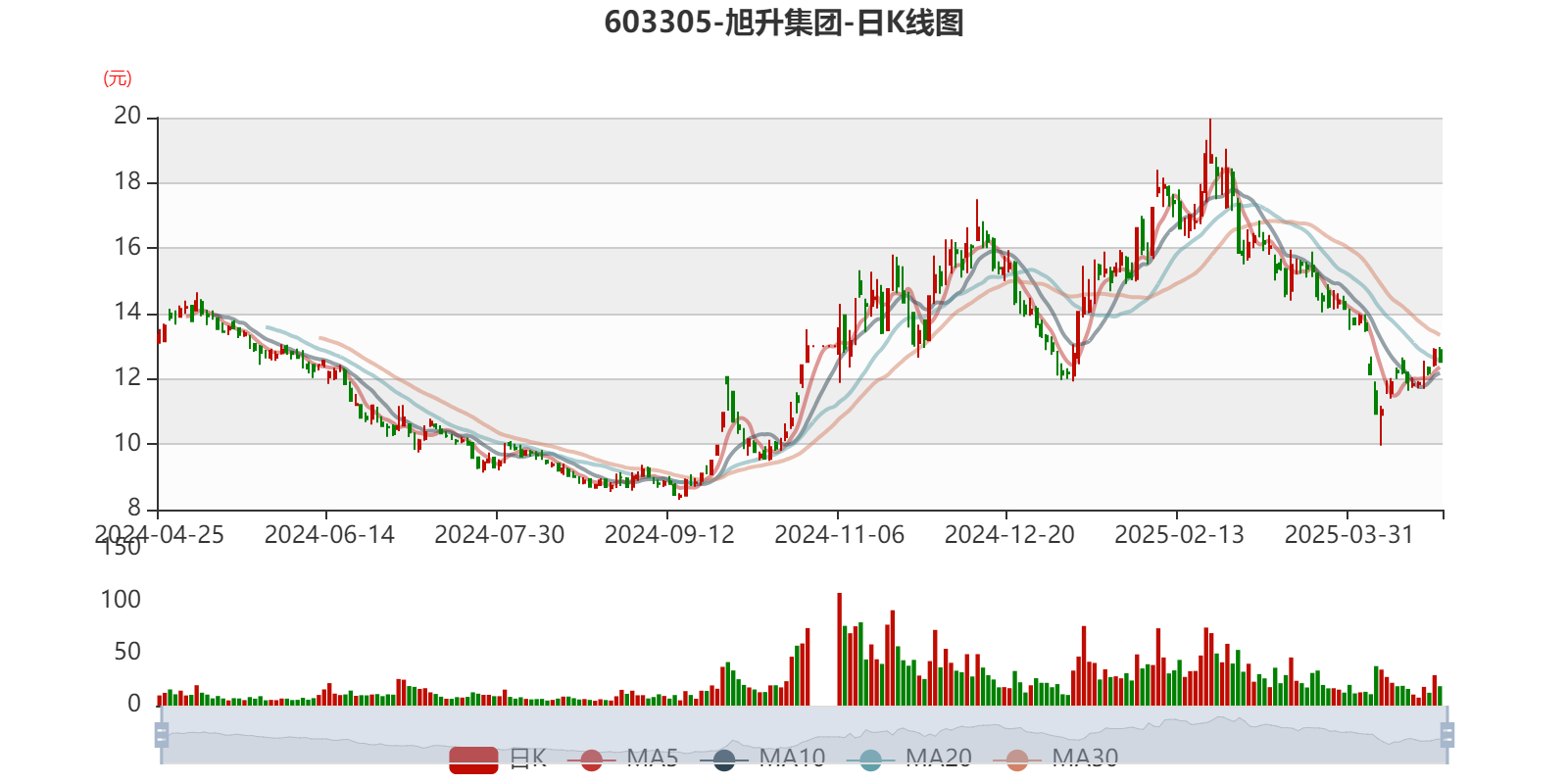Click the chart title 603305-旭升集团-日K线图

[784, 23]
